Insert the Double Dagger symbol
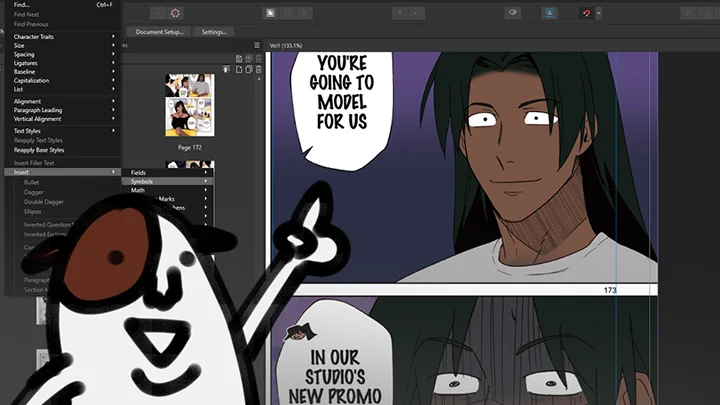Image resolution: width=720 pixels, height=405 pixels. pyautogui.click(x=44, y=202)
